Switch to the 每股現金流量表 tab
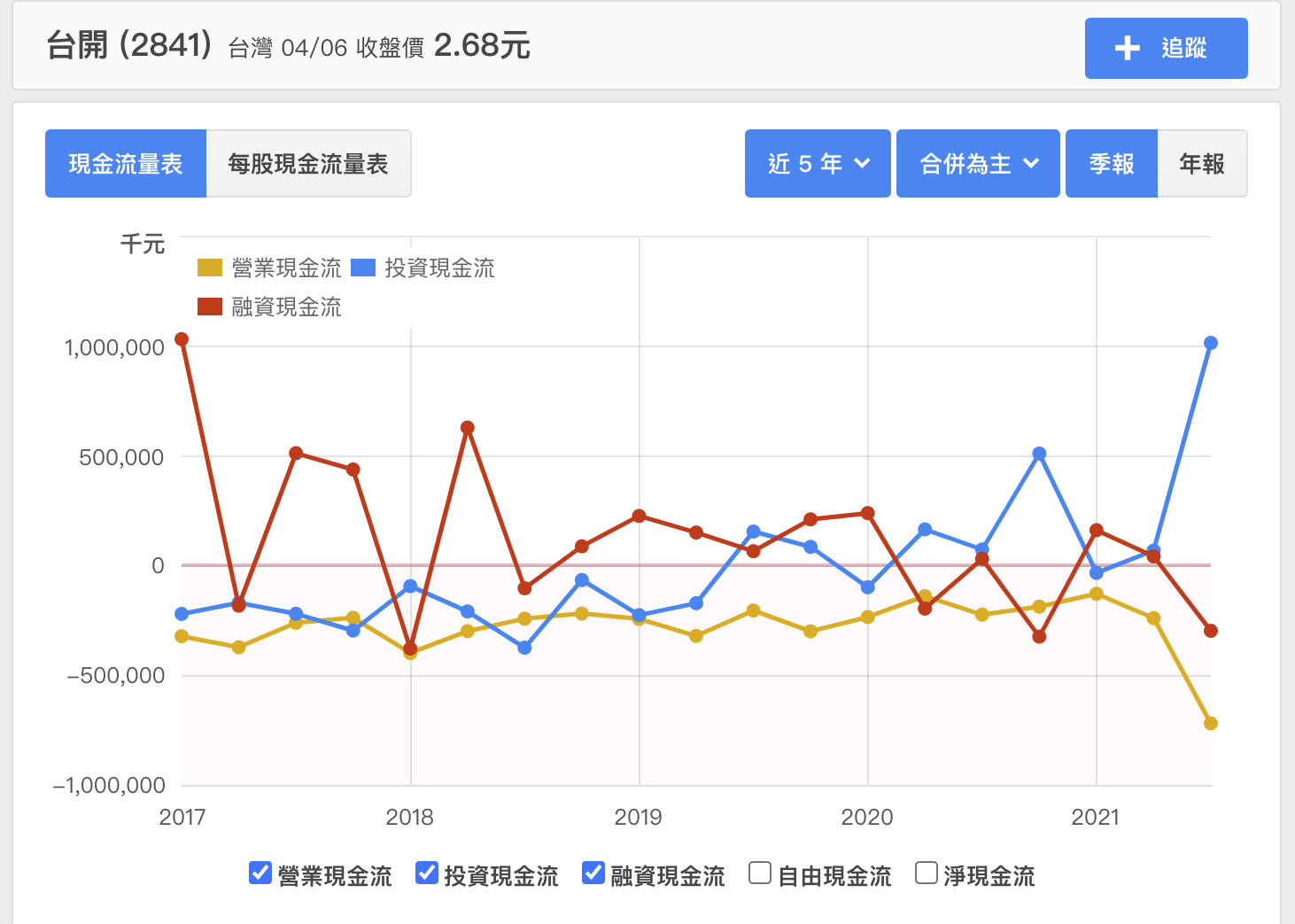Screen dimensions: 1295x924 pos(308,163)
